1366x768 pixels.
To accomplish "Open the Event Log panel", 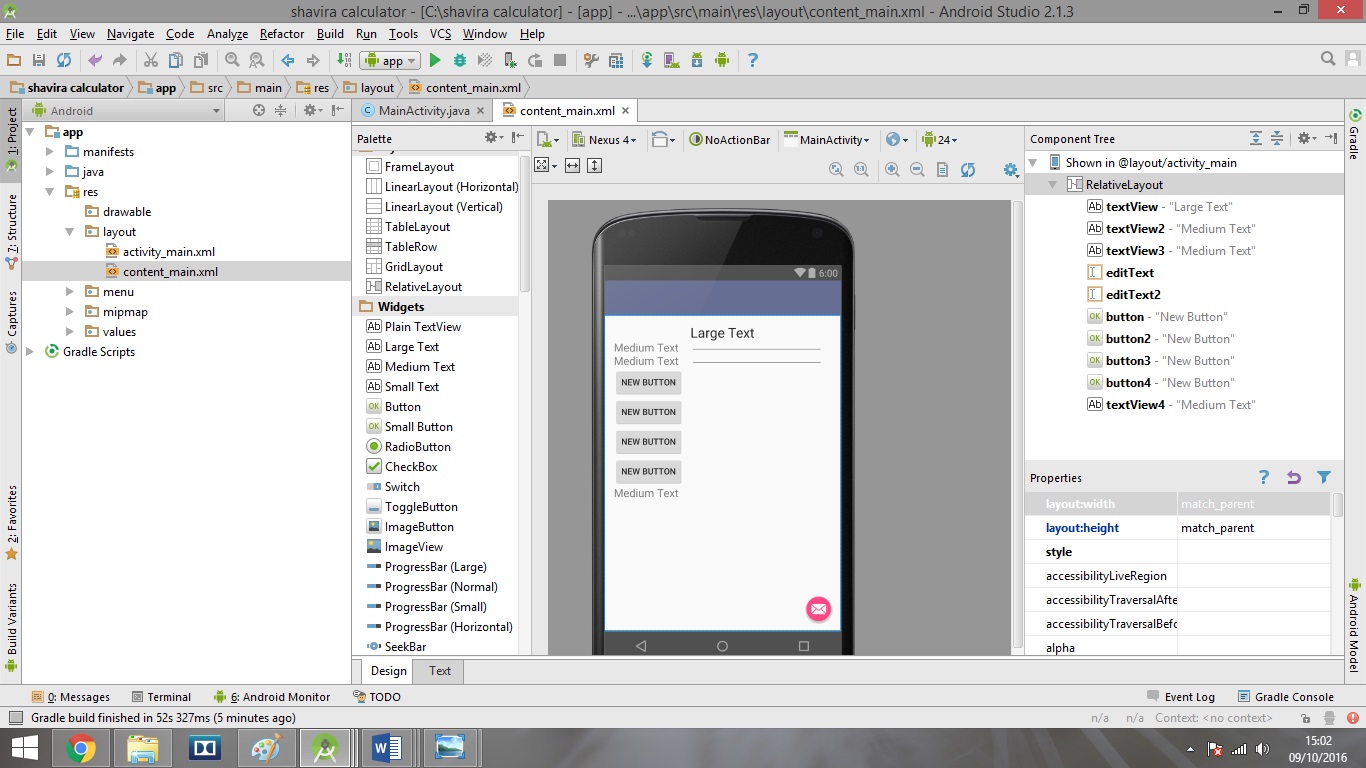I will (1189, 697).
